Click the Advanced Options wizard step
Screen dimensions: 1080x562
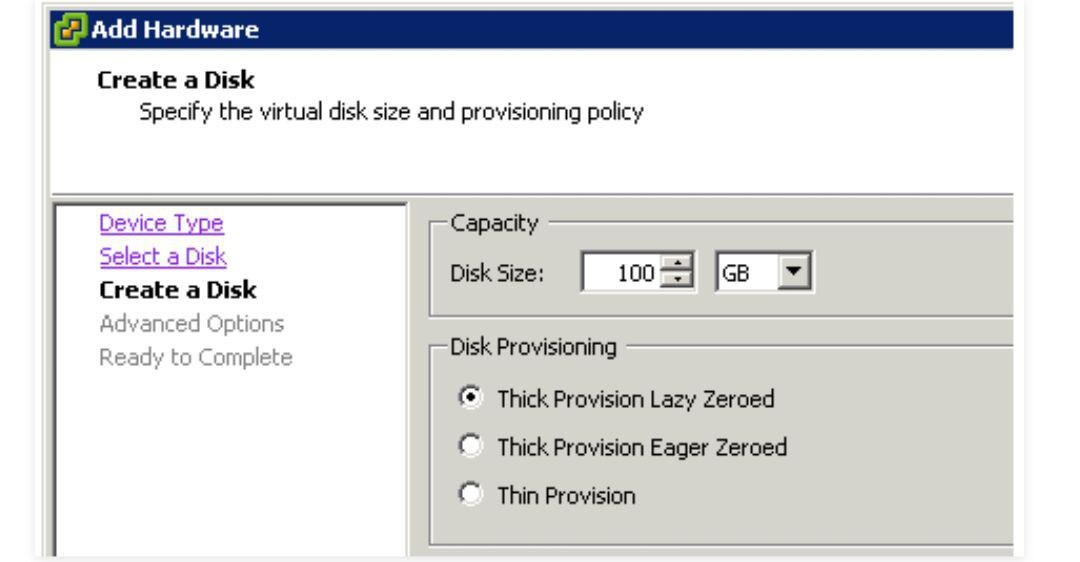[191, 324]
